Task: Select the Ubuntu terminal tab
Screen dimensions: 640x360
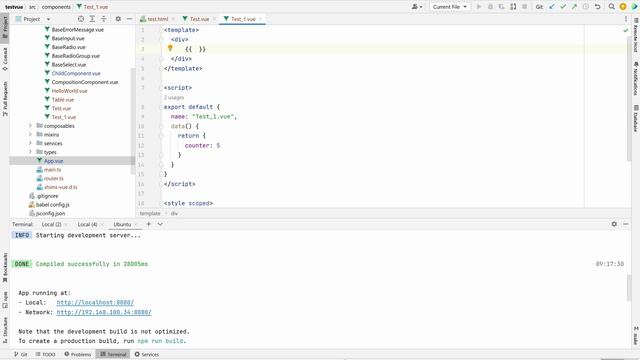Action: [x=122, y=224]
